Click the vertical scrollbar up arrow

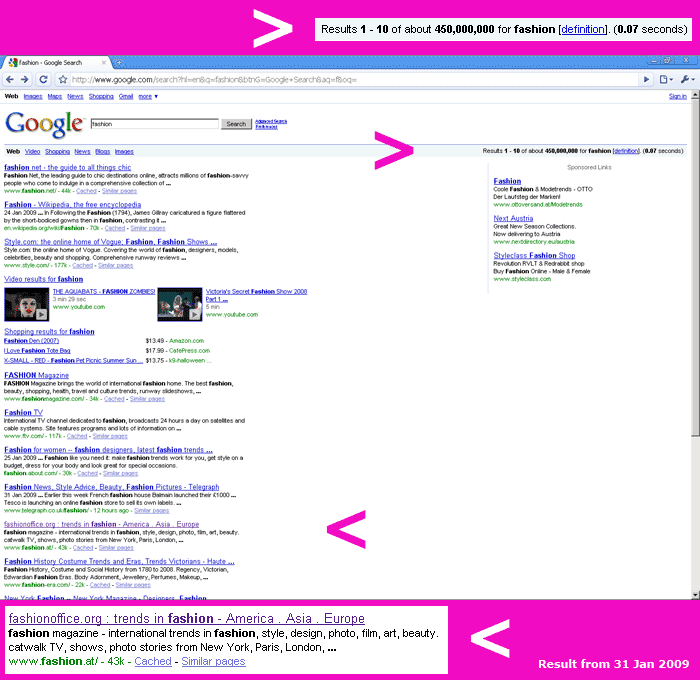tap(695, 95)
